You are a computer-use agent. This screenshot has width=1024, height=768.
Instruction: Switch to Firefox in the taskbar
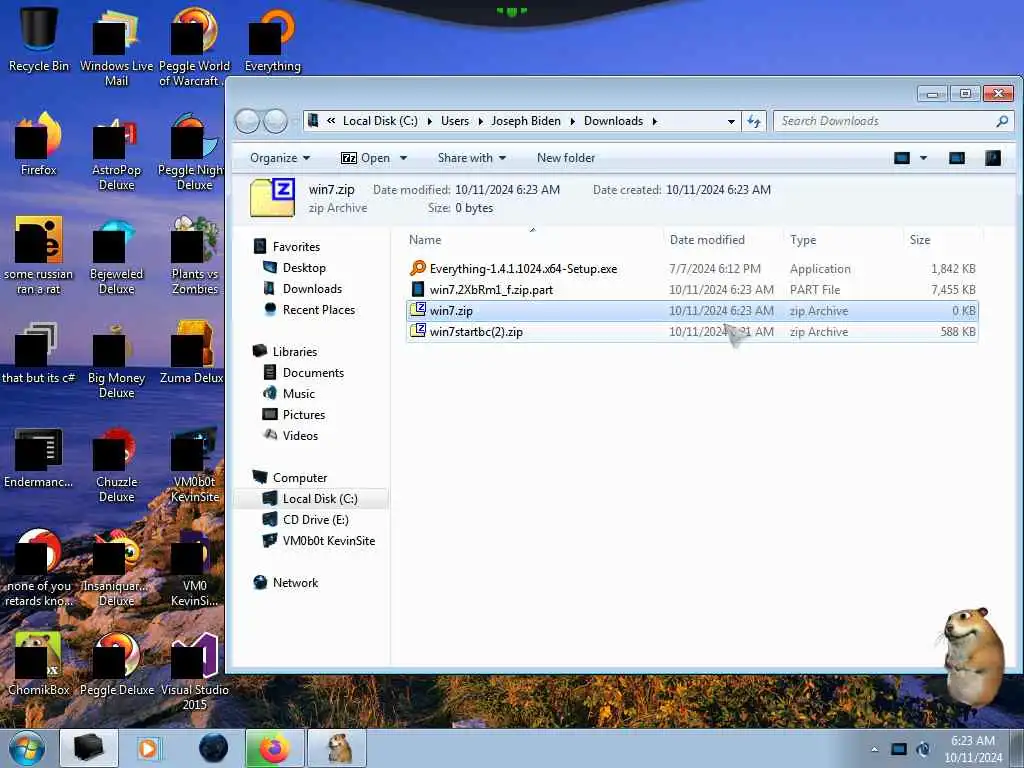point(274,748)
